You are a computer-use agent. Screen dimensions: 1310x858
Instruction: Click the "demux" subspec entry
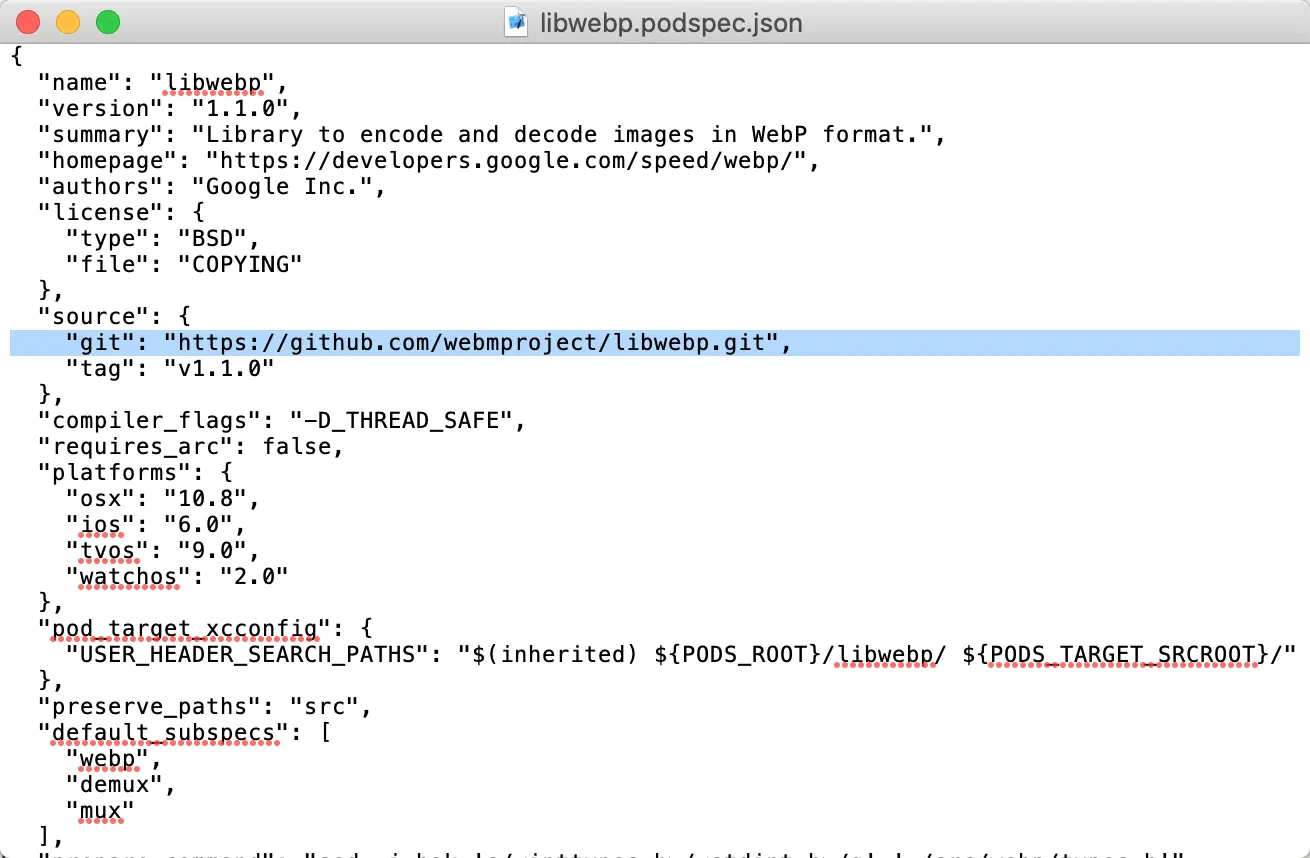click(121, 784)
